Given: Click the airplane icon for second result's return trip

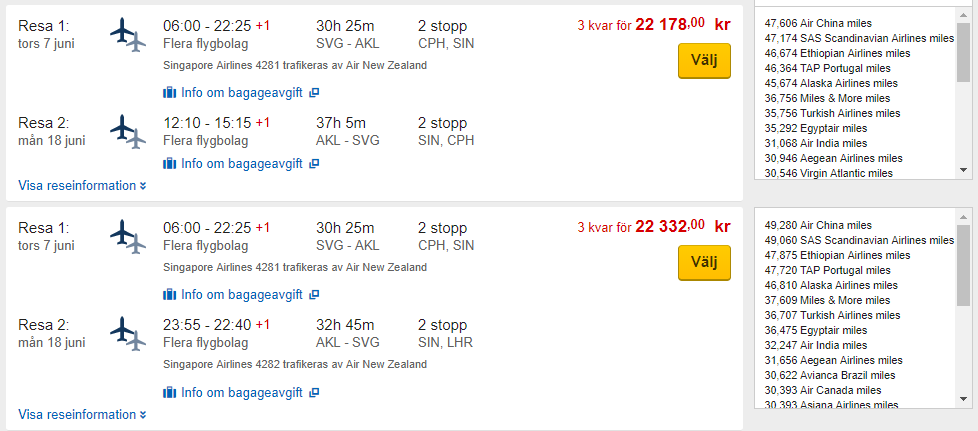Looking at the screenshot, I should click(x=127, y=333).
